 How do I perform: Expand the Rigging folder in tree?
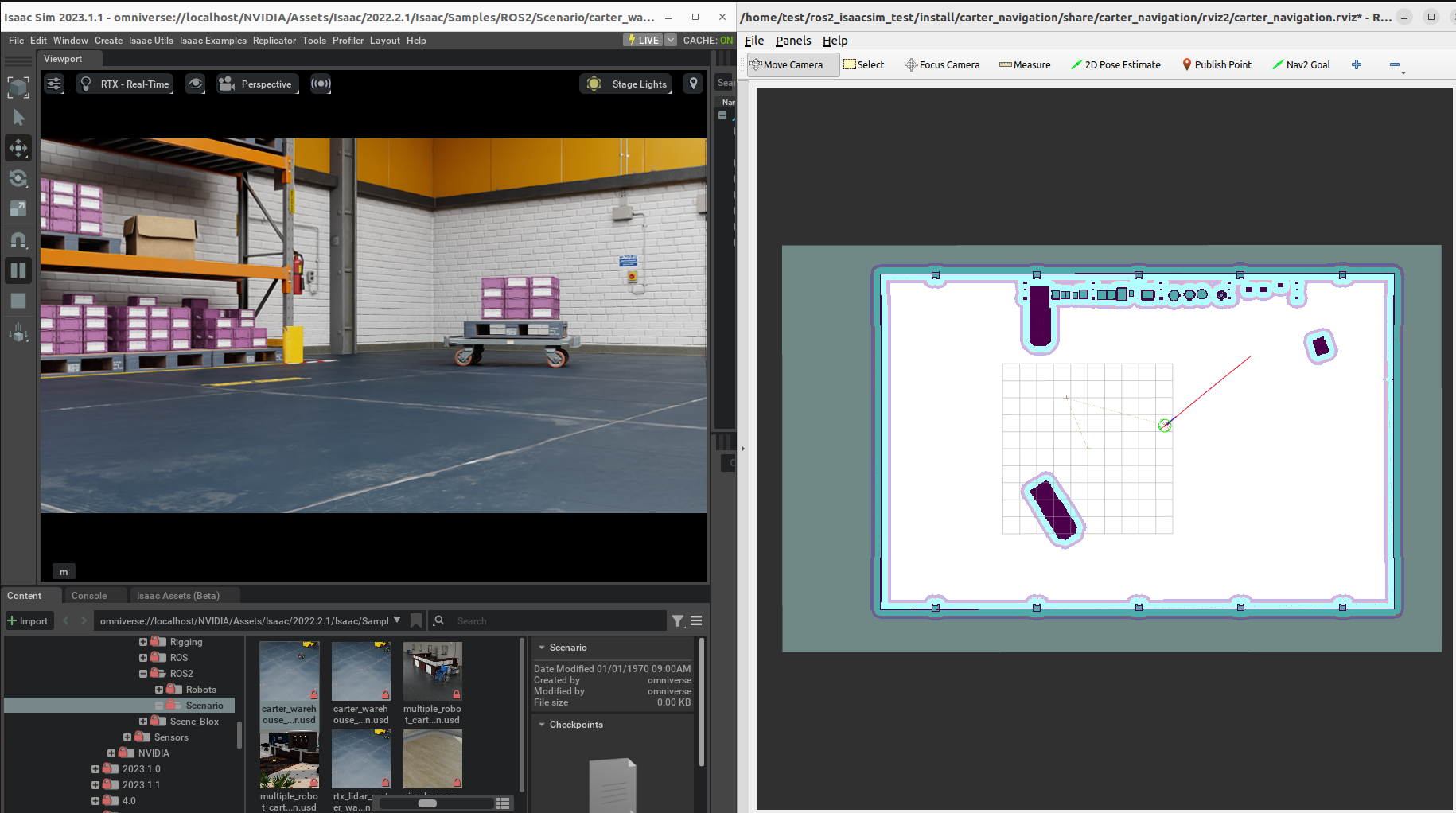pyautogui.click(x=143, y=642)
